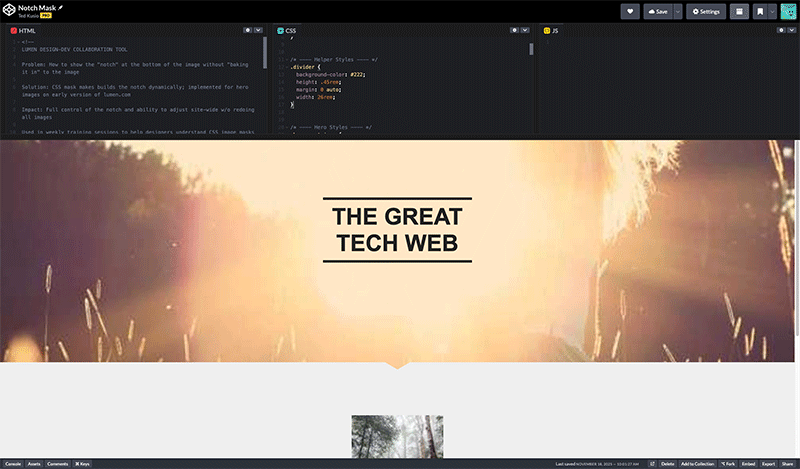Click forest thumbnail image in preview
This screenshot has height=469, width=800.
[397, 436]
